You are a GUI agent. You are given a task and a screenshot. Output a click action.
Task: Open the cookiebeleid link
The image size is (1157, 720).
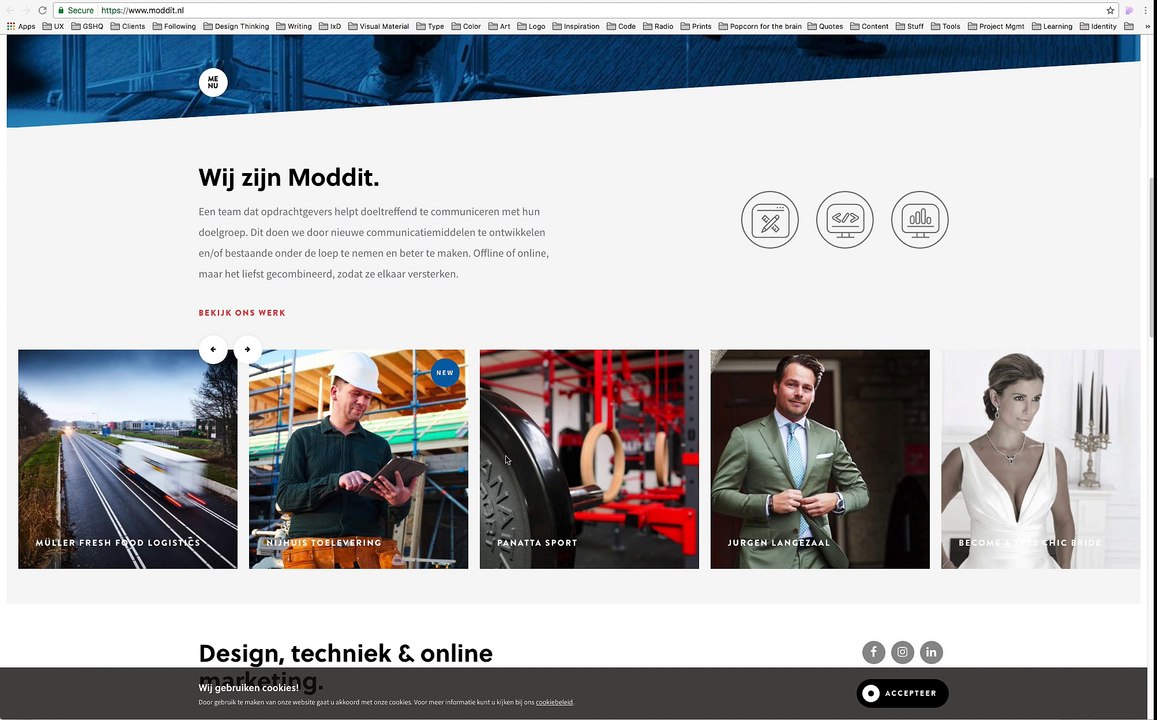tap(554, 702)
